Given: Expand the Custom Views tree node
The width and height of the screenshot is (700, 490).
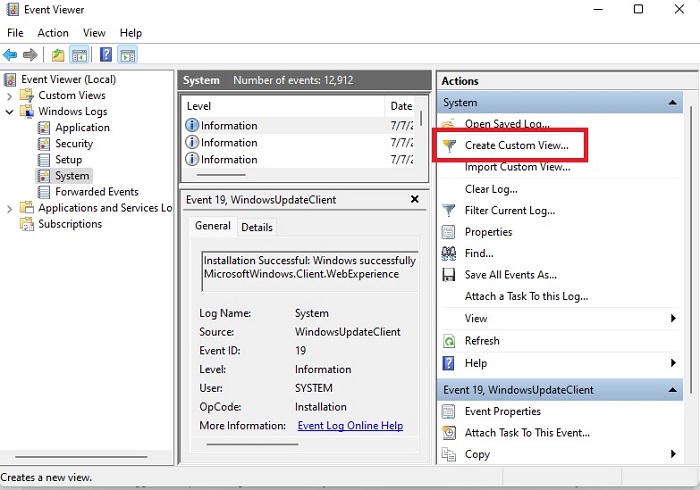Looking at the screenshot, I should (9, 96).
